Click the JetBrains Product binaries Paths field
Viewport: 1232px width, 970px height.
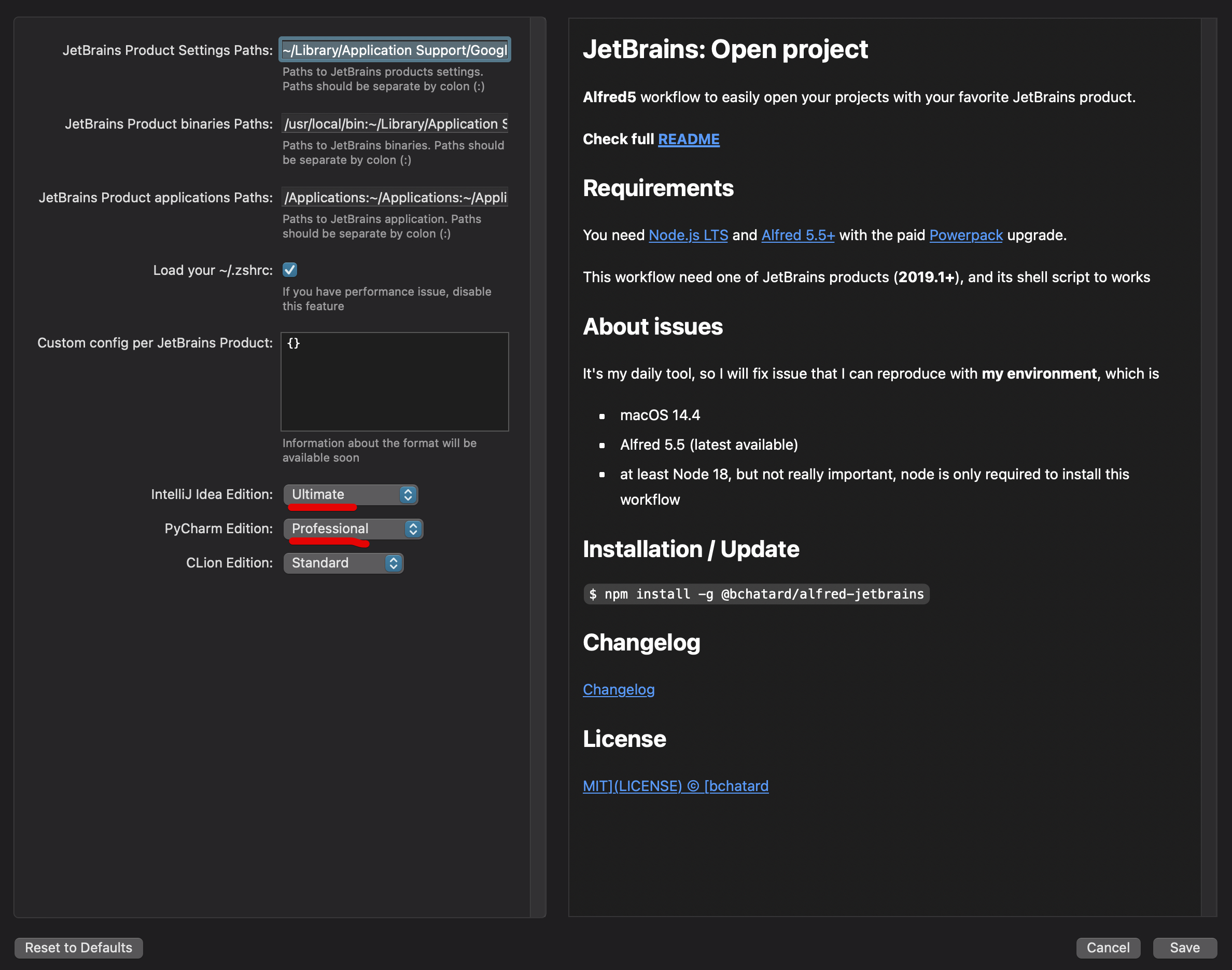[395, 124]
